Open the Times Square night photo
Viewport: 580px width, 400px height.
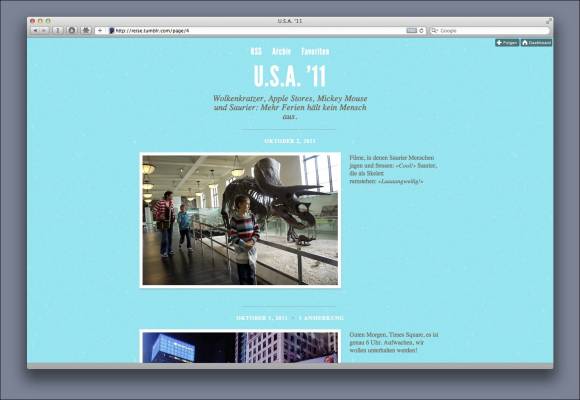(240, 346)
